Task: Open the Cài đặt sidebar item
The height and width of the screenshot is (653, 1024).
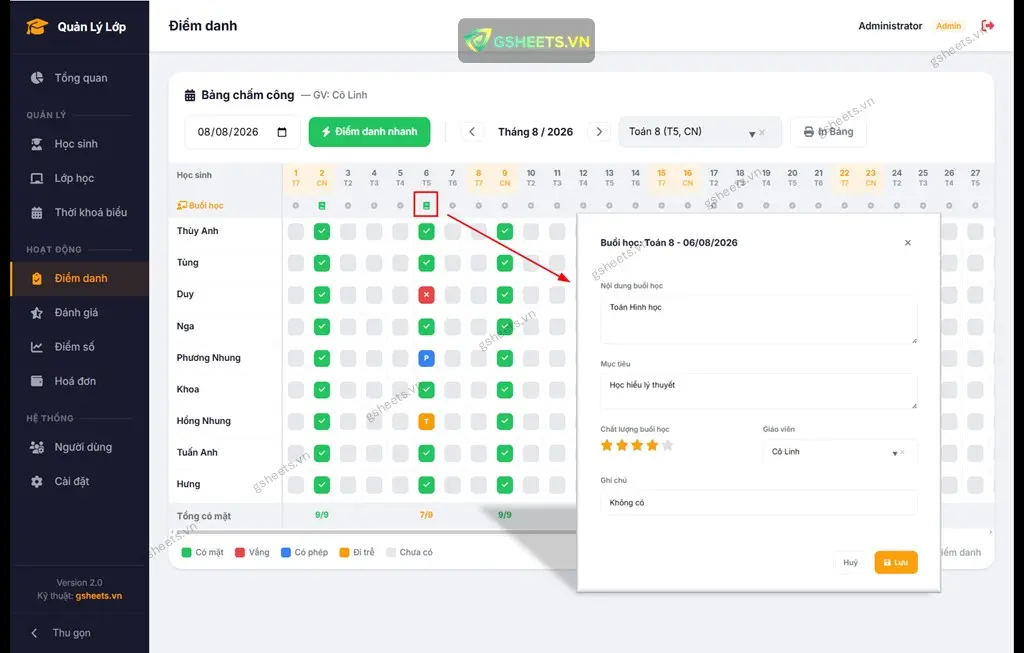Action: tap(80, 481)
